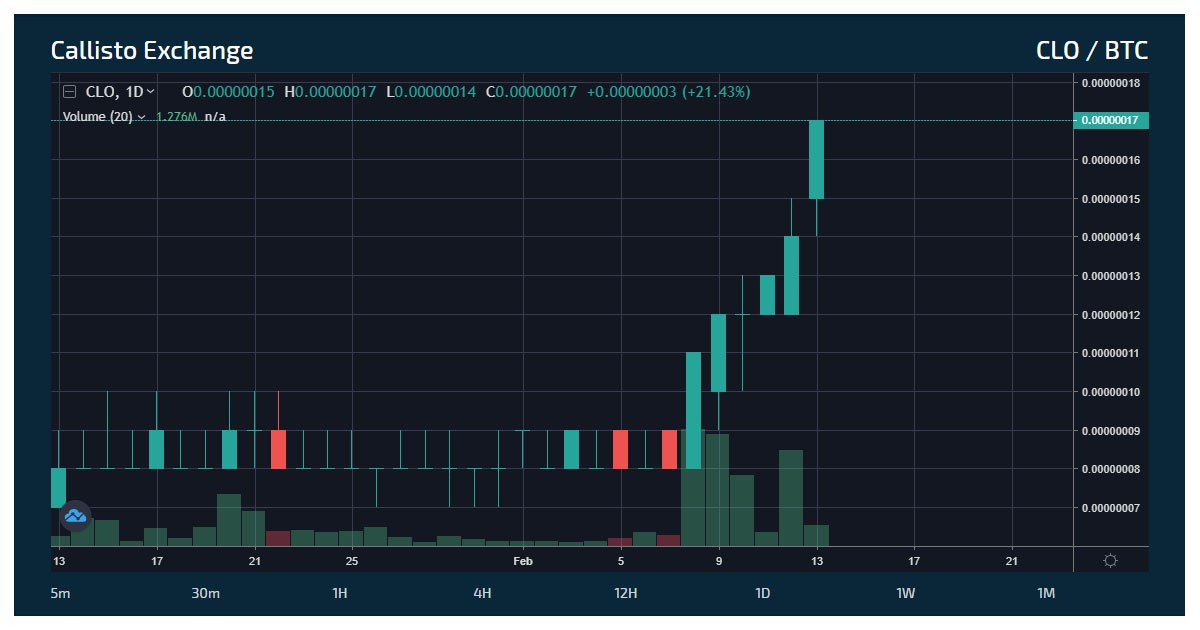1200x630 pixels.
Task: Collapse the CLO legend box icon
Action: click(69, 92)
